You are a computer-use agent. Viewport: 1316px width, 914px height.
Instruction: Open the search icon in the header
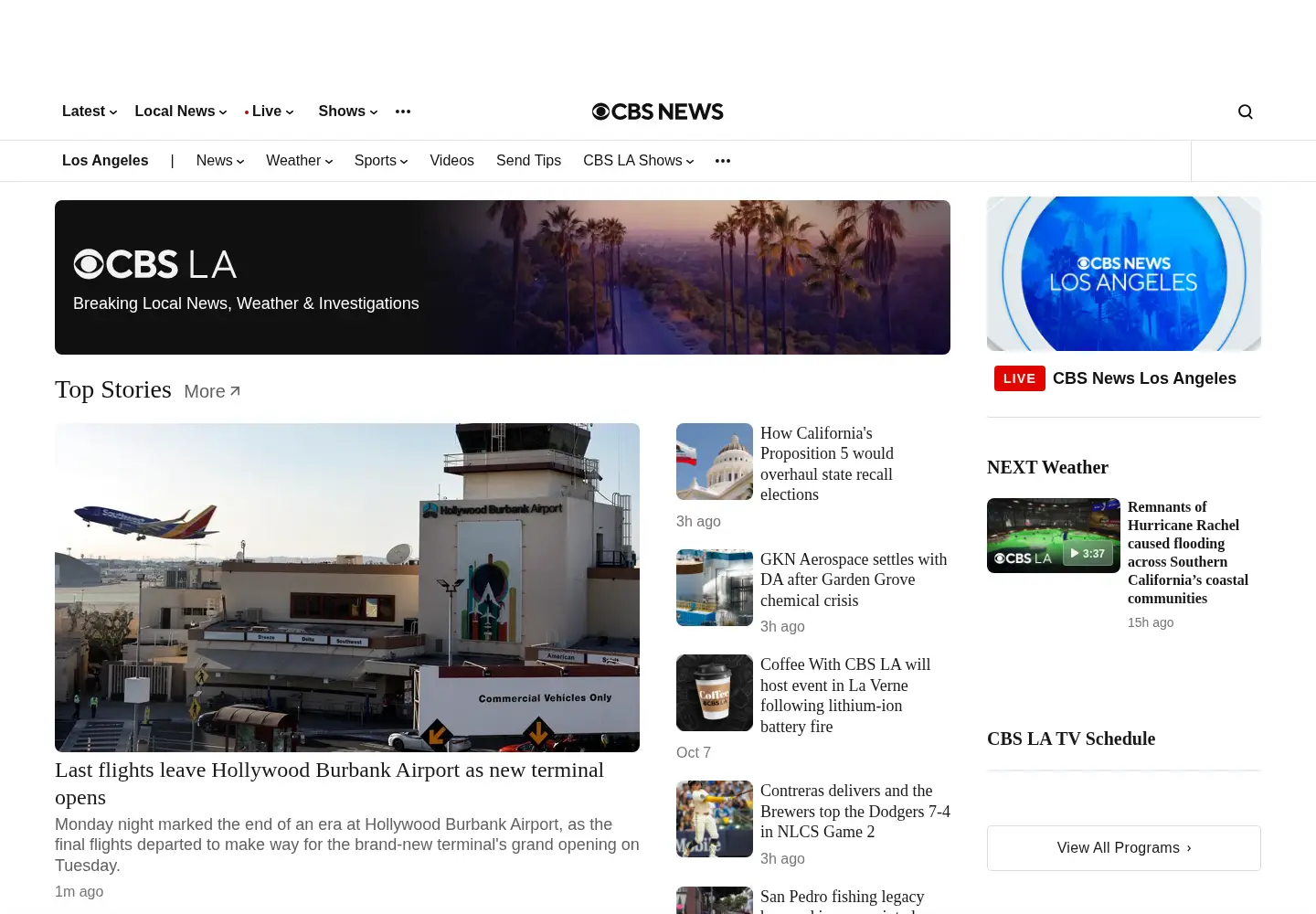[1245, 112]
